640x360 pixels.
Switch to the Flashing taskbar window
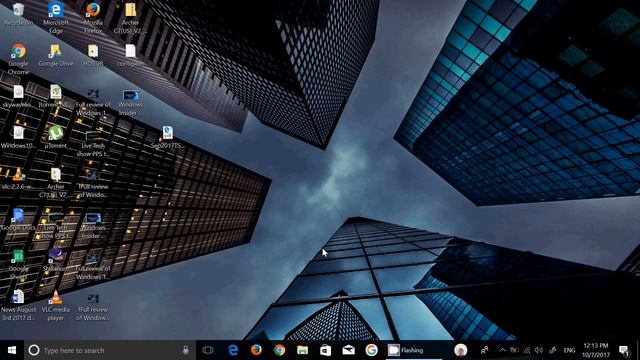pyautogui.click(x=413, y=350)
